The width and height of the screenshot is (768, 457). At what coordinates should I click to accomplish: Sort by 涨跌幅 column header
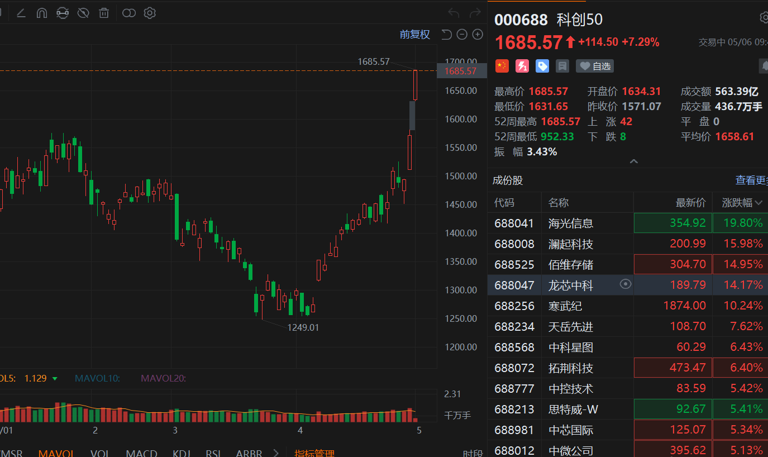tap(742, 202)
